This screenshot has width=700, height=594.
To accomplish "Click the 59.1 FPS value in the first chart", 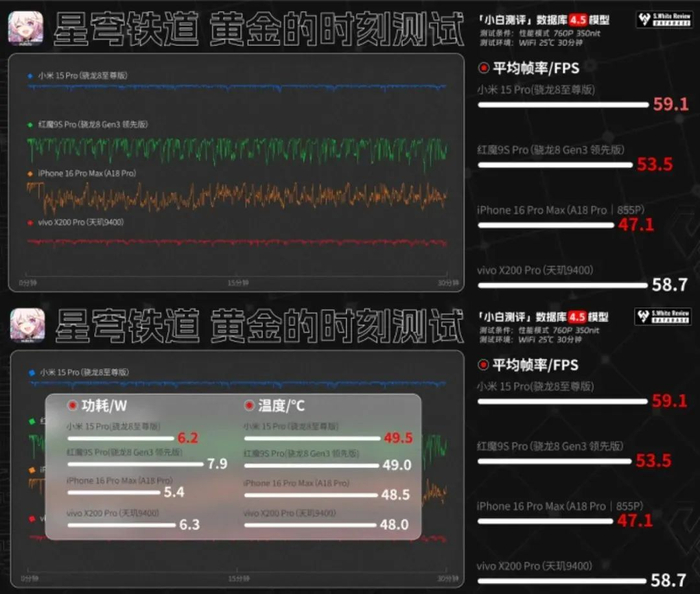I will pos(671,104).
